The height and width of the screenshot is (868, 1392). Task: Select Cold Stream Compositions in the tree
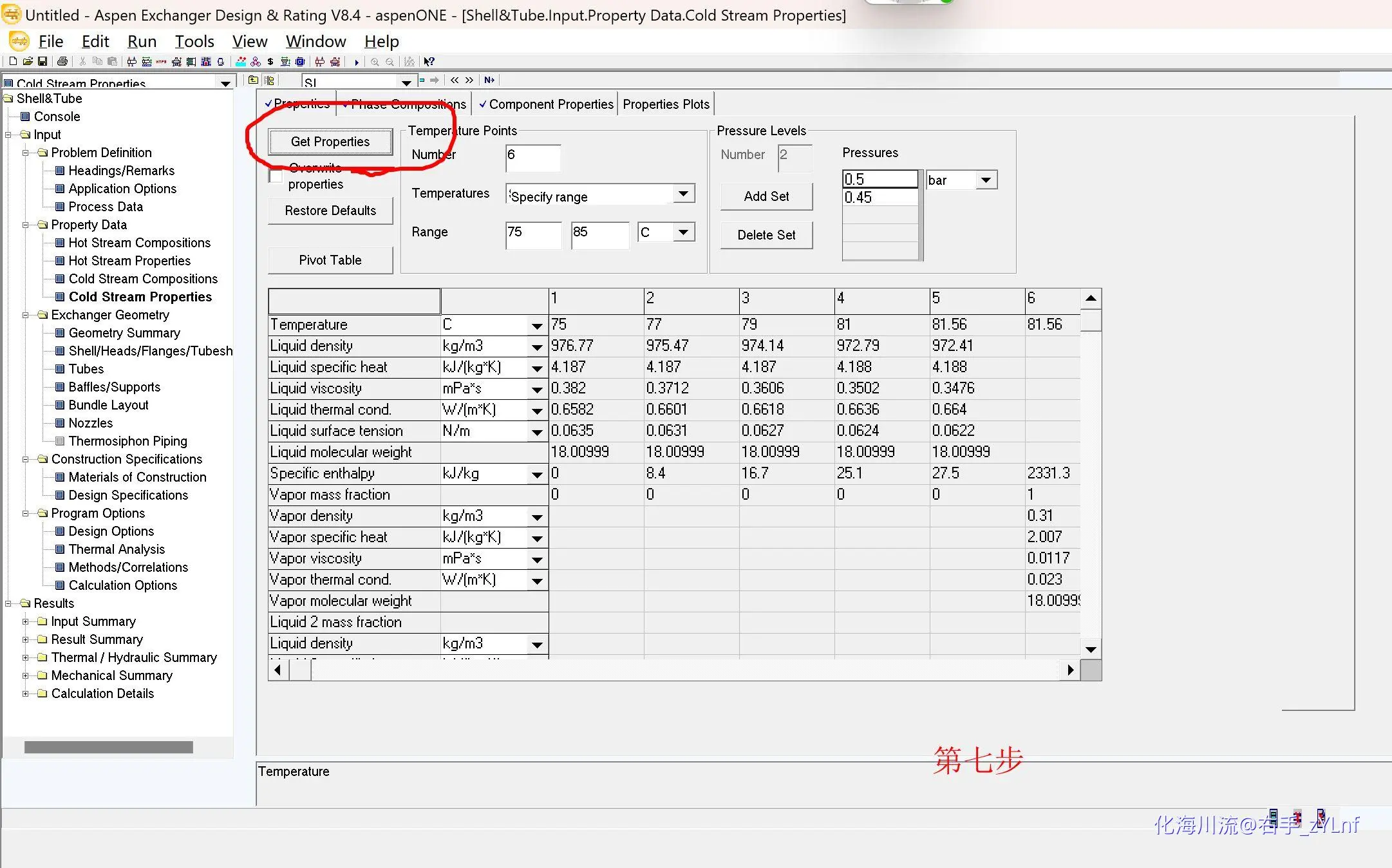pyautogui.click(x=143, y=279)
